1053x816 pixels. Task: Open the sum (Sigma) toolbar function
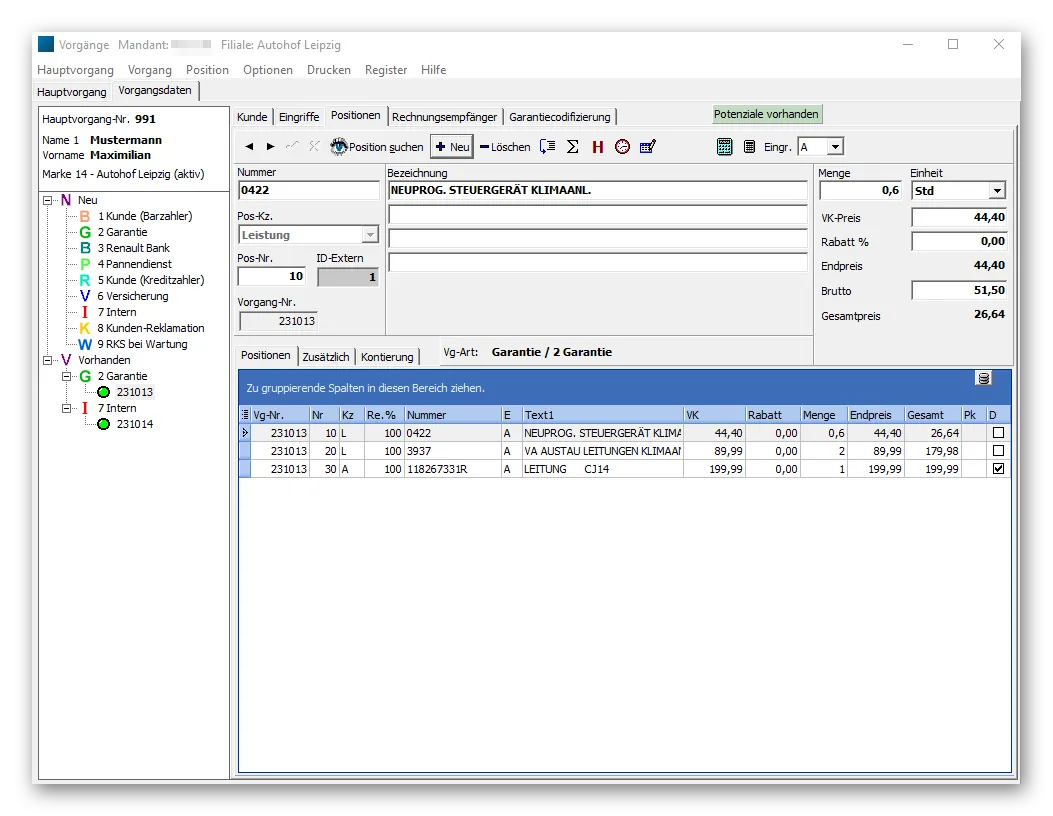572,146
